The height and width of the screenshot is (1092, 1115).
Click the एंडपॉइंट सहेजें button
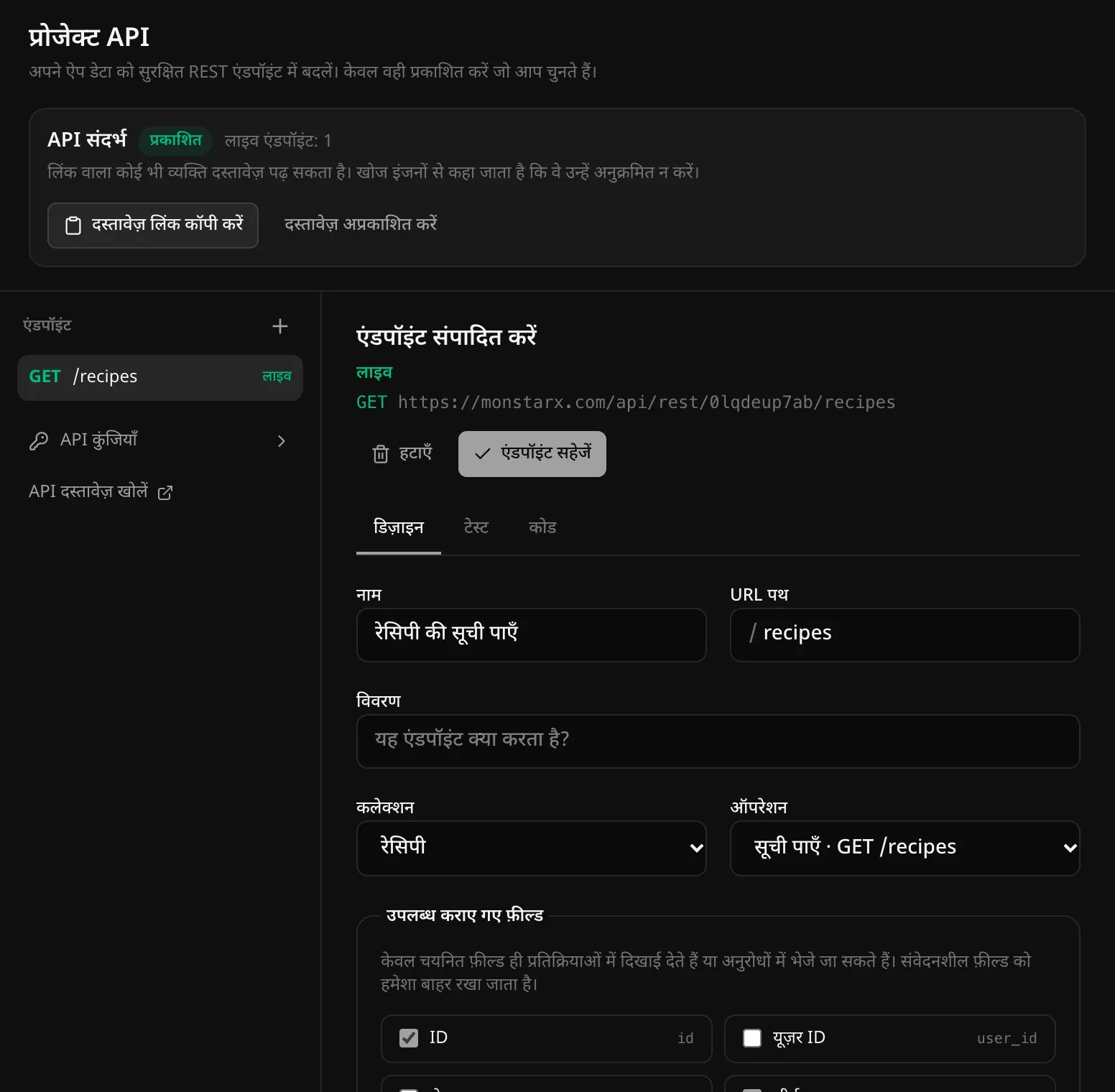point(532,454)
